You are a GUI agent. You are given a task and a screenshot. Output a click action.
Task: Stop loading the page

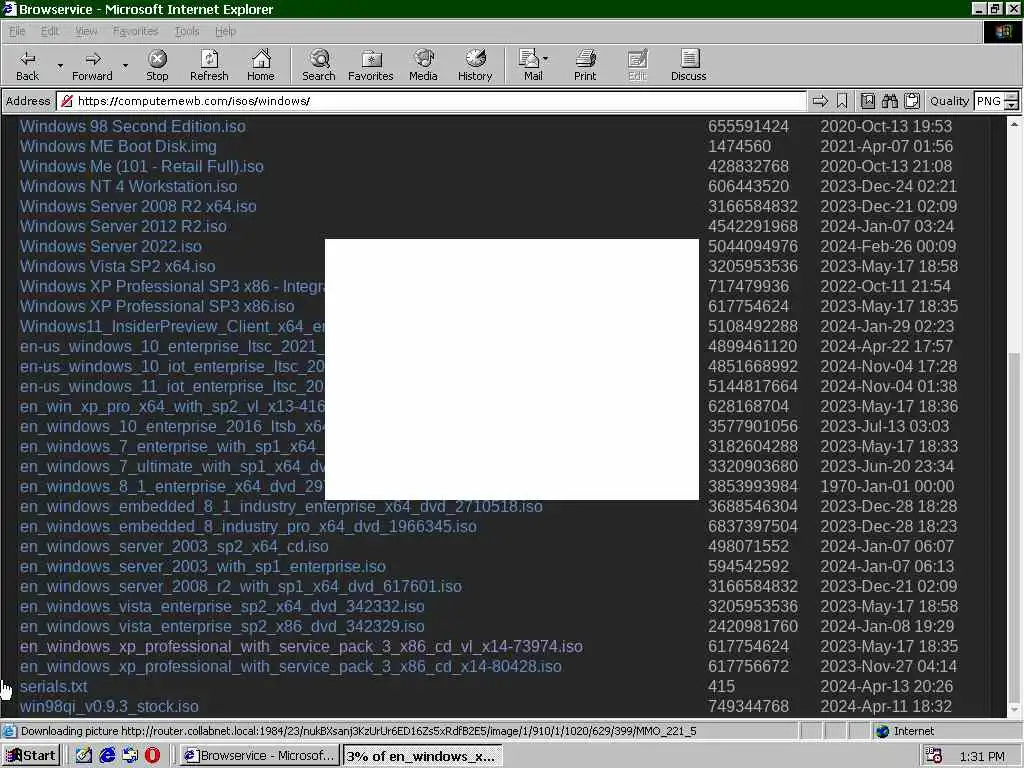(157, 65)
